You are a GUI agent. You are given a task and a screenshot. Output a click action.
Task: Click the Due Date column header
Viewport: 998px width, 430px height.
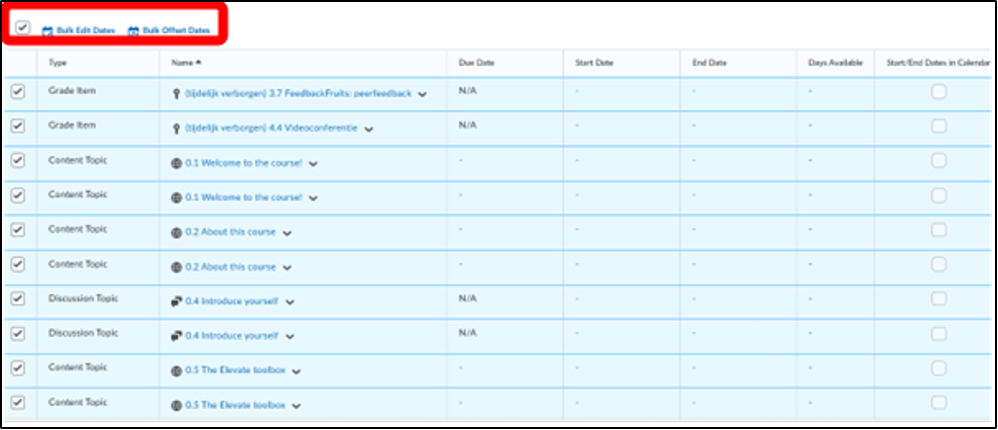[476, 63]
